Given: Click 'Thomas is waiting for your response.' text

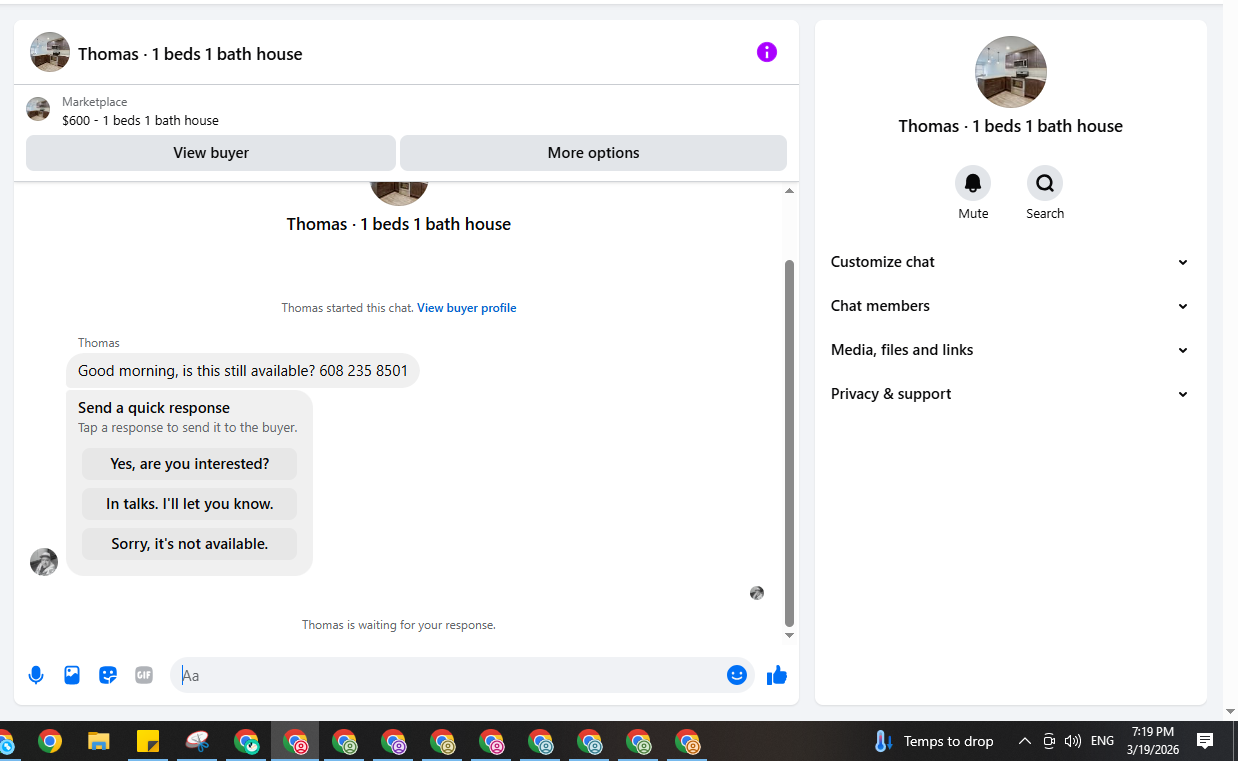Looking at the screenshot, I should (399, 625).
